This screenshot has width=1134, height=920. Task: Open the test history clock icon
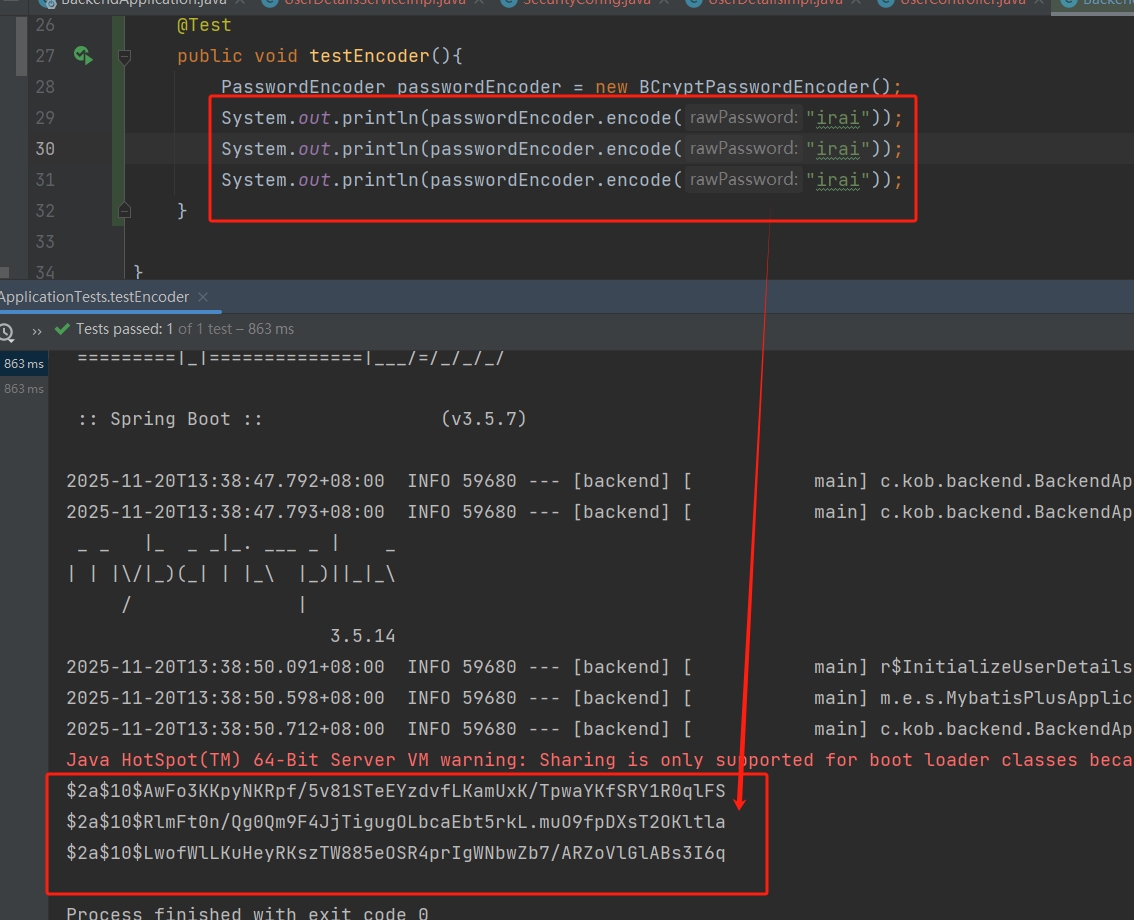click(x=6, y=331)
